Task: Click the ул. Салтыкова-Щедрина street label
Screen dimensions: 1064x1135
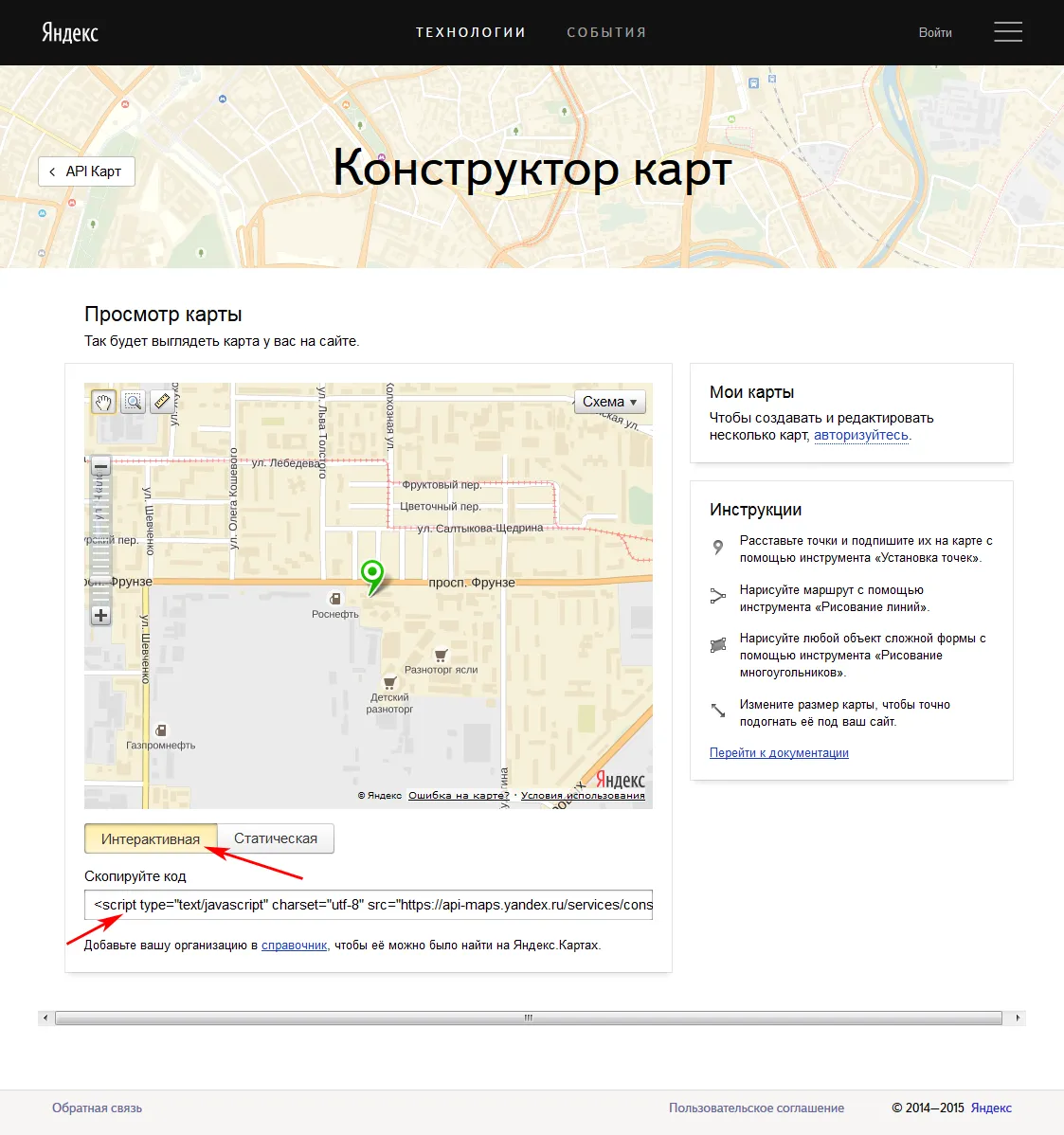Action: point(479,529)
